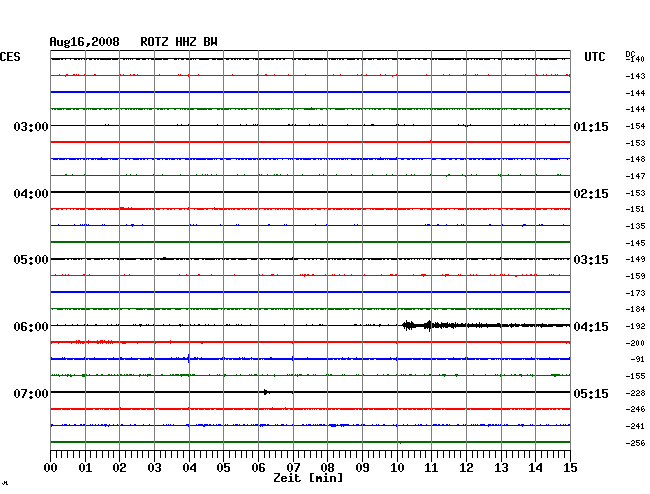Click the DC offset value -91
Viewport: 650px width, 494px height.
[x=638, y=359]
